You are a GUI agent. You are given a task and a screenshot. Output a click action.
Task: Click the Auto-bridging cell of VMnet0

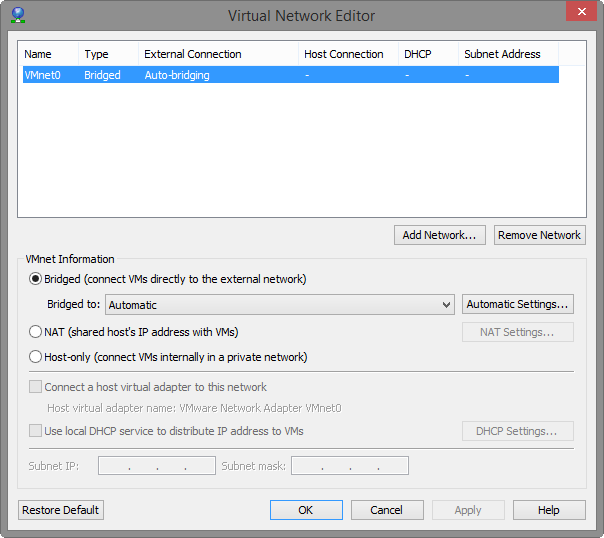coord(177,75)
